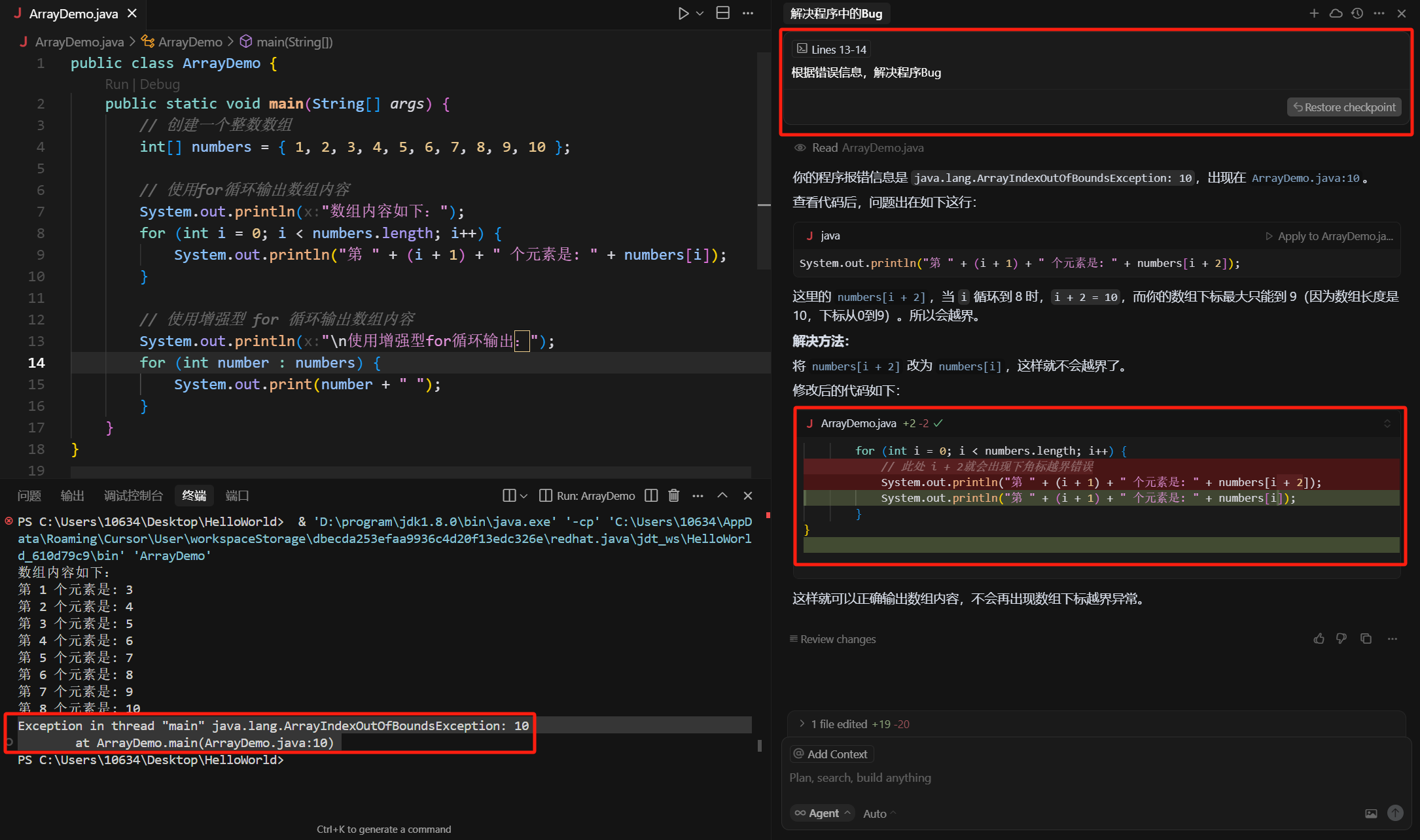This screenshot has width=1420, height=840.
Task: Open the run options dropdown arrow
Action: tap(700, 14)
